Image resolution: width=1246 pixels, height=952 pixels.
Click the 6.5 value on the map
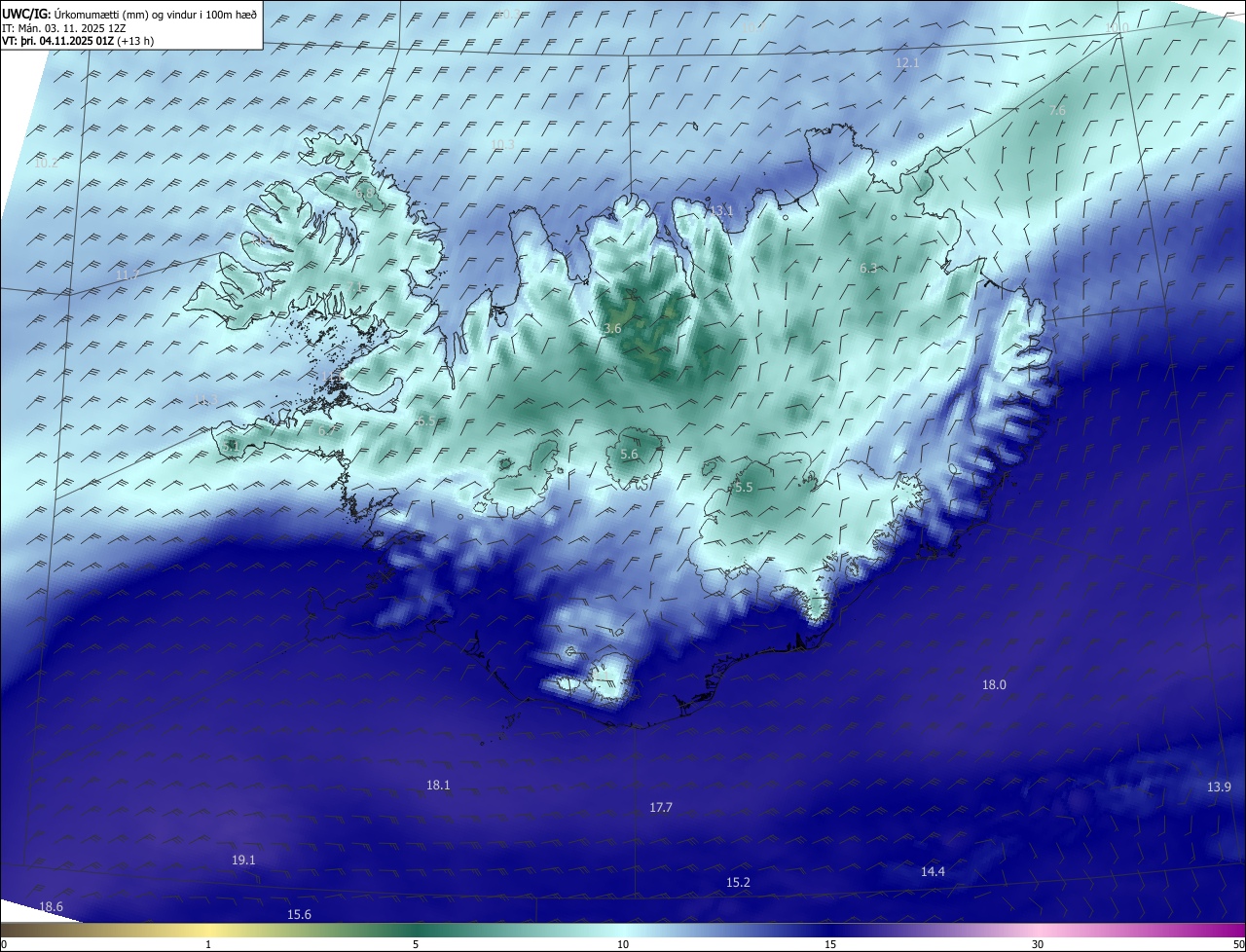pos(426,421)
